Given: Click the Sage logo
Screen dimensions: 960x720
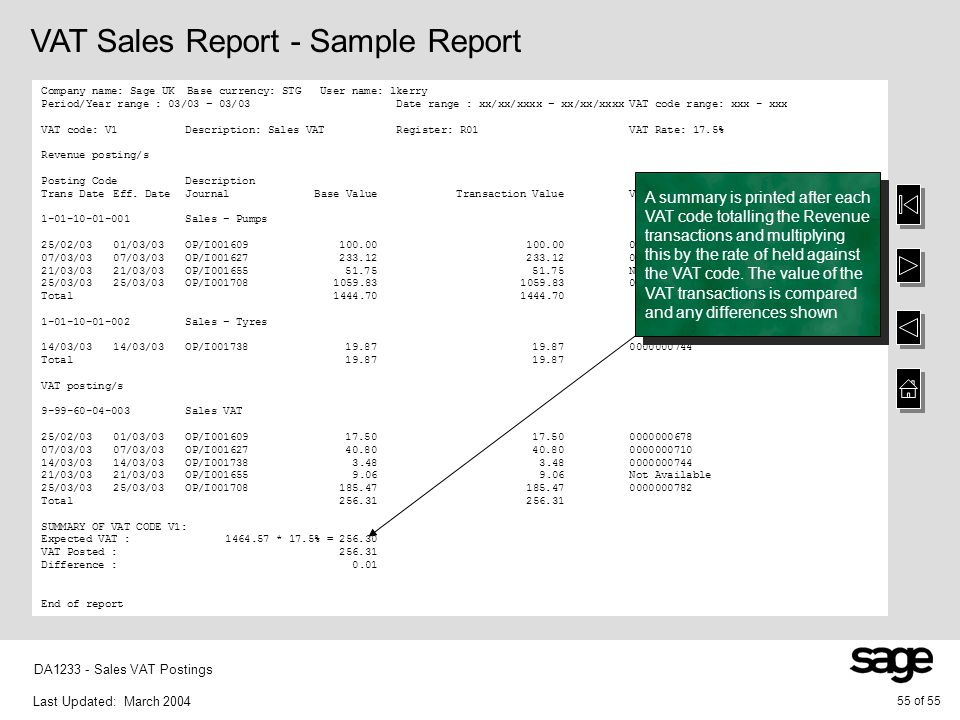Looking at the screenshot, I should (x=891, y=663).
